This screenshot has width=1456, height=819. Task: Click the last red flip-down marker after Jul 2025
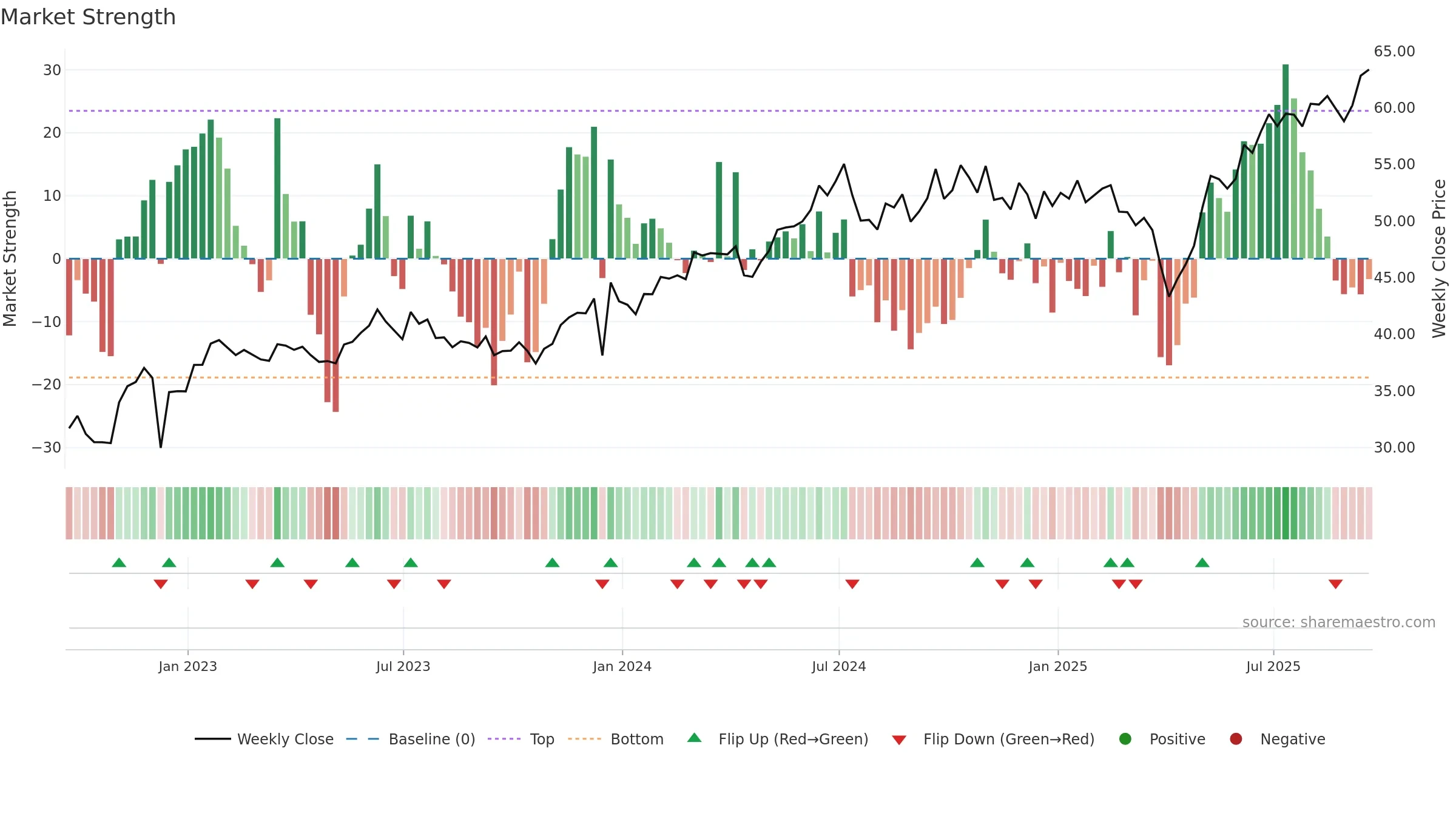point(1335,584)
